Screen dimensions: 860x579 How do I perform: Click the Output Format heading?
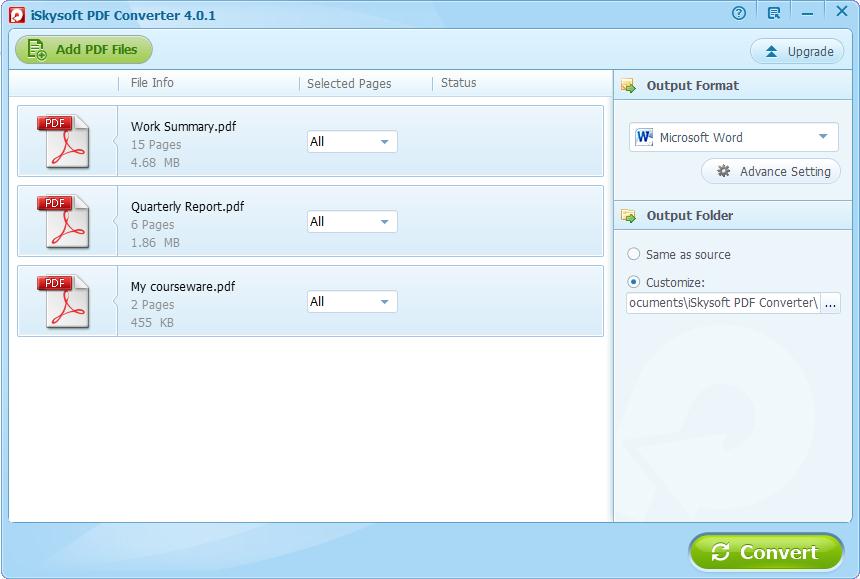(693, 86)
